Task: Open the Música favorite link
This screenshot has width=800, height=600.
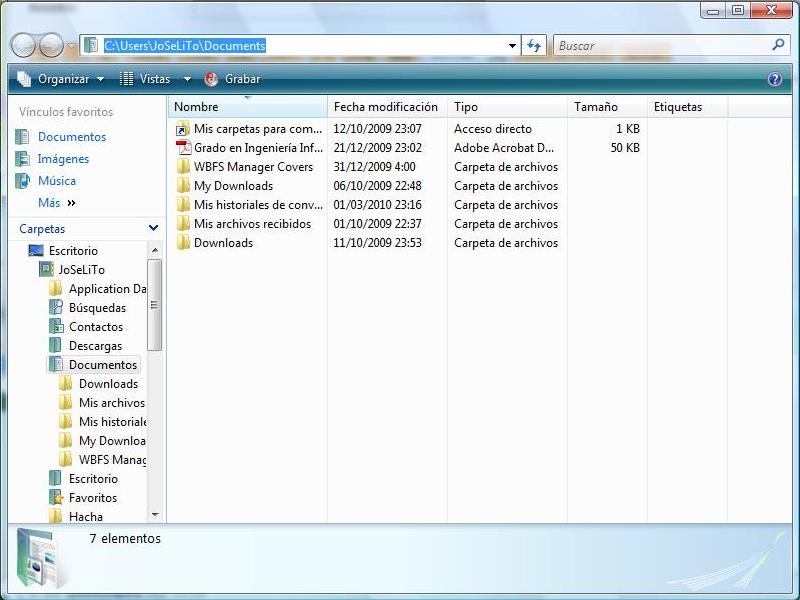Action: click(57, 181)
